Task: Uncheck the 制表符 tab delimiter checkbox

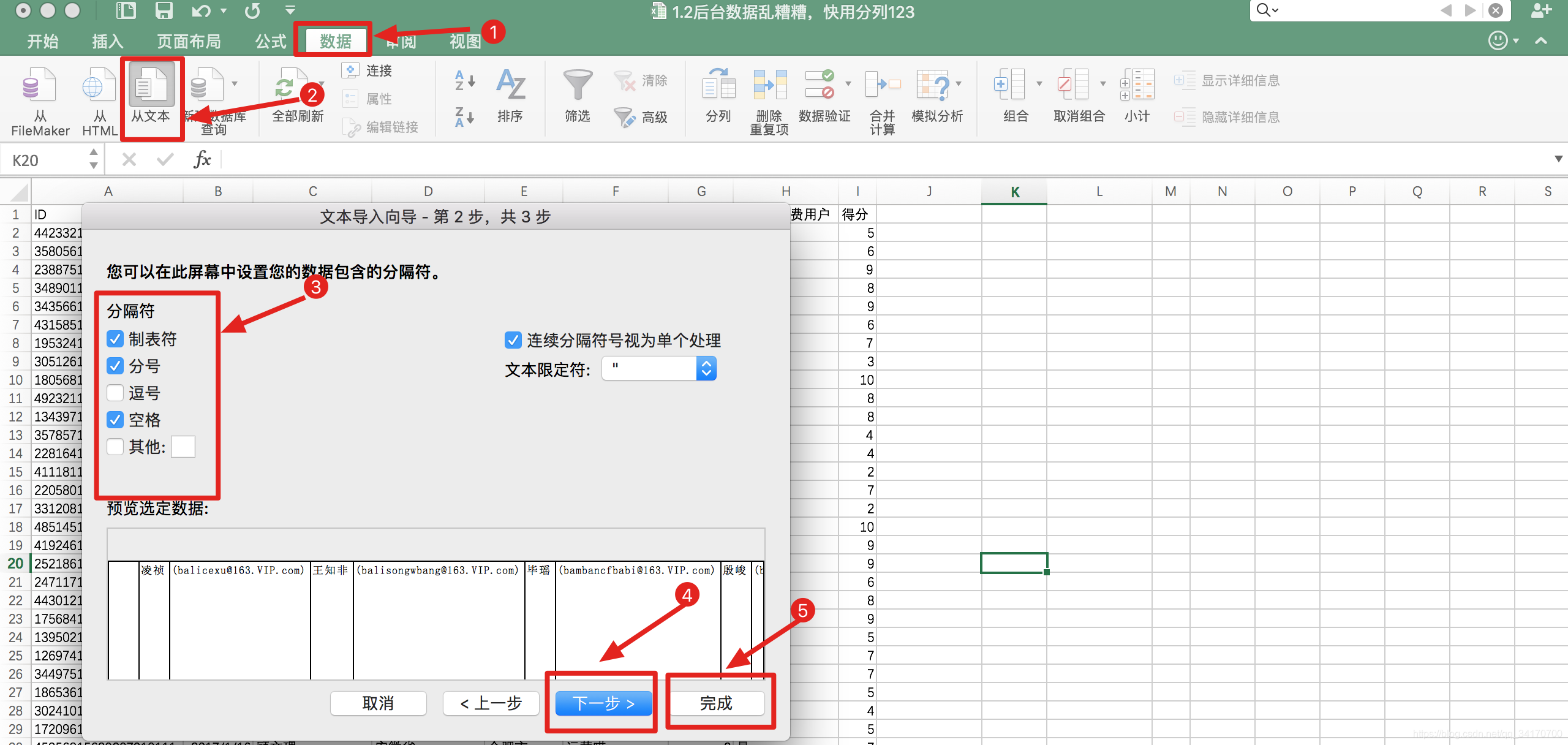Action: coord(115,339)
